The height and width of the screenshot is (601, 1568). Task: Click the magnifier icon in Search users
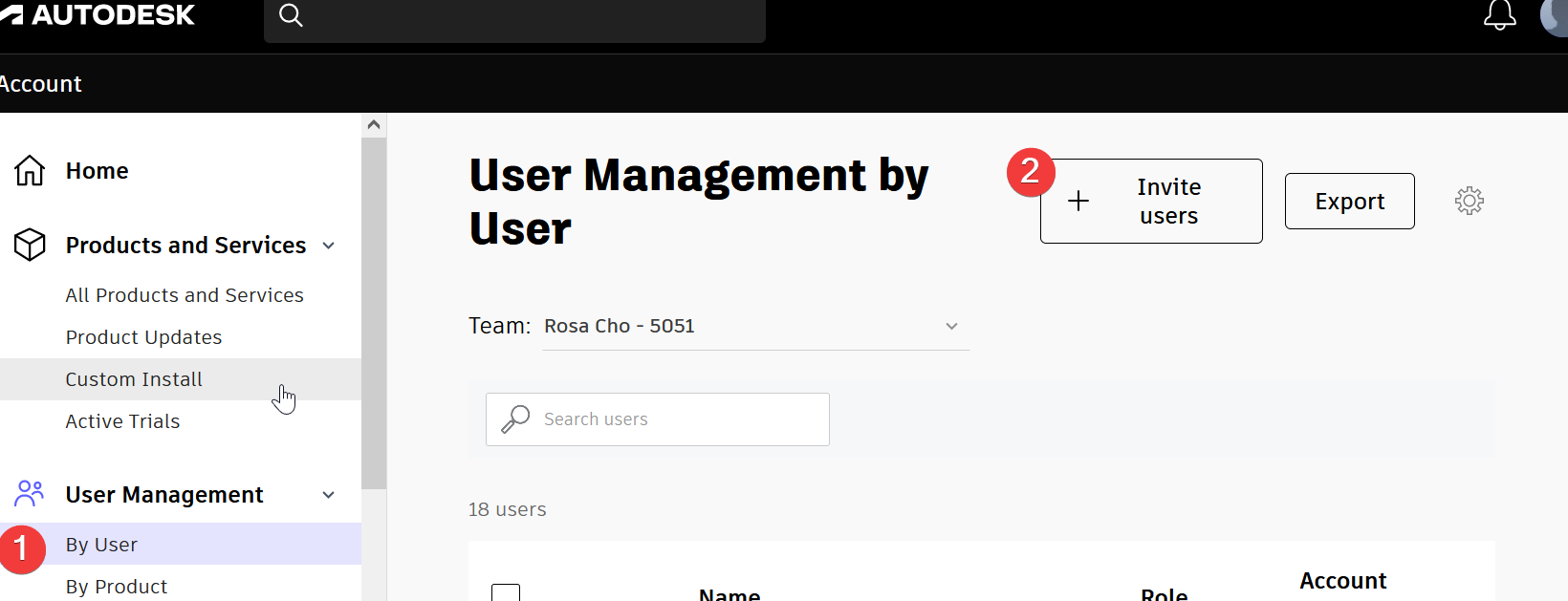coord(515,419)
